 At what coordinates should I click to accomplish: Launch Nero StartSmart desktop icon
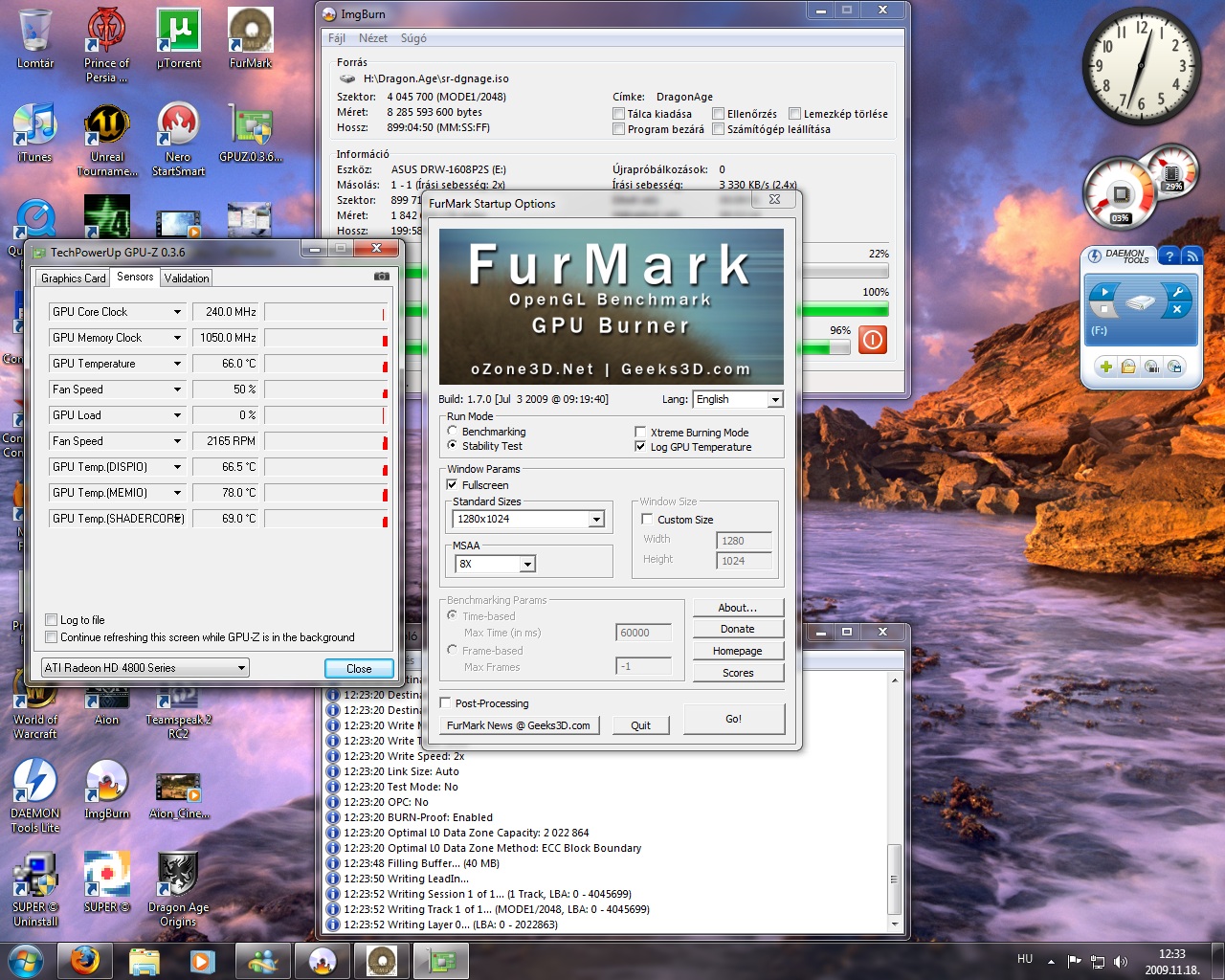click(178, 139)
